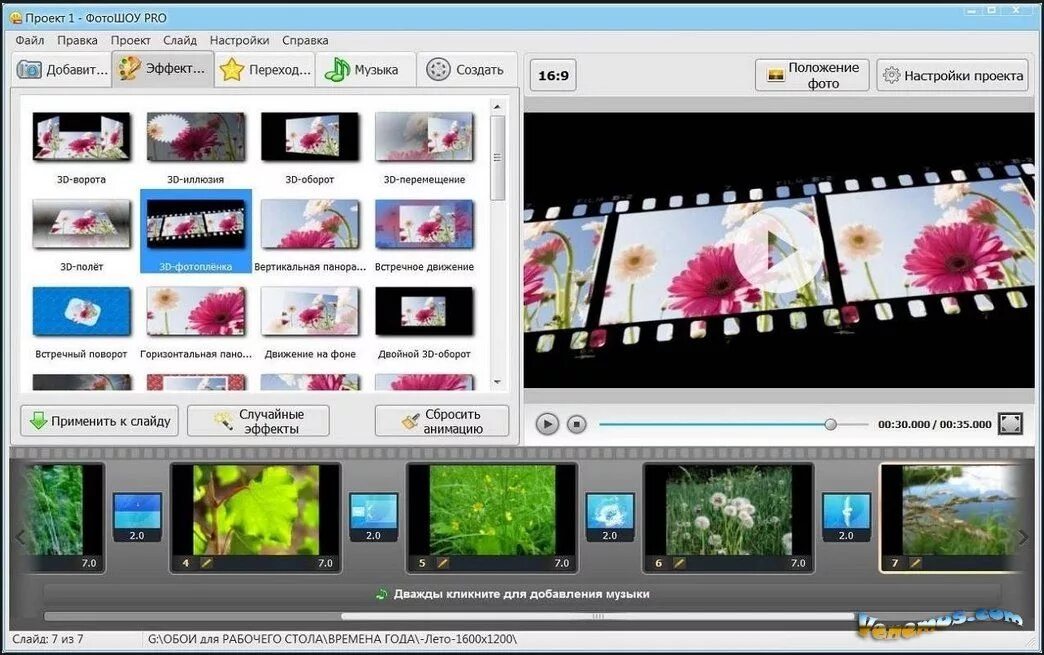This screenshot has width=1044, height=655.
Task: Open the Правка menu
Action: pos(77,40)
